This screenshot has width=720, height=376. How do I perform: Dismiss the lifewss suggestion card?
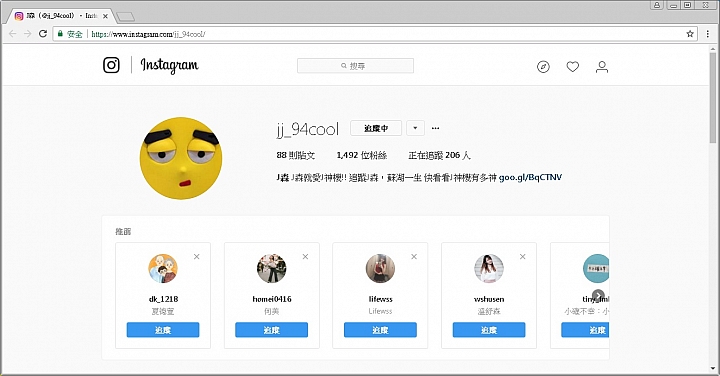[414, 257]
